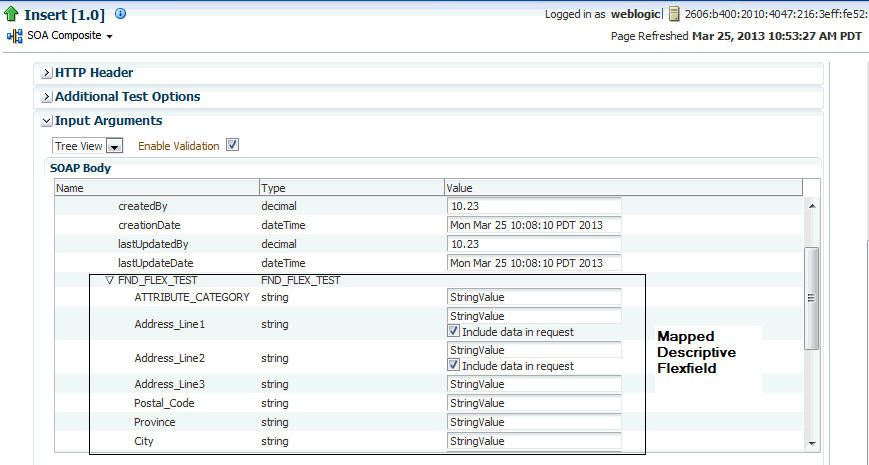Select the createdBy row name
The width and height of the screenshot is (869, 465).
[x=143, y=206]
